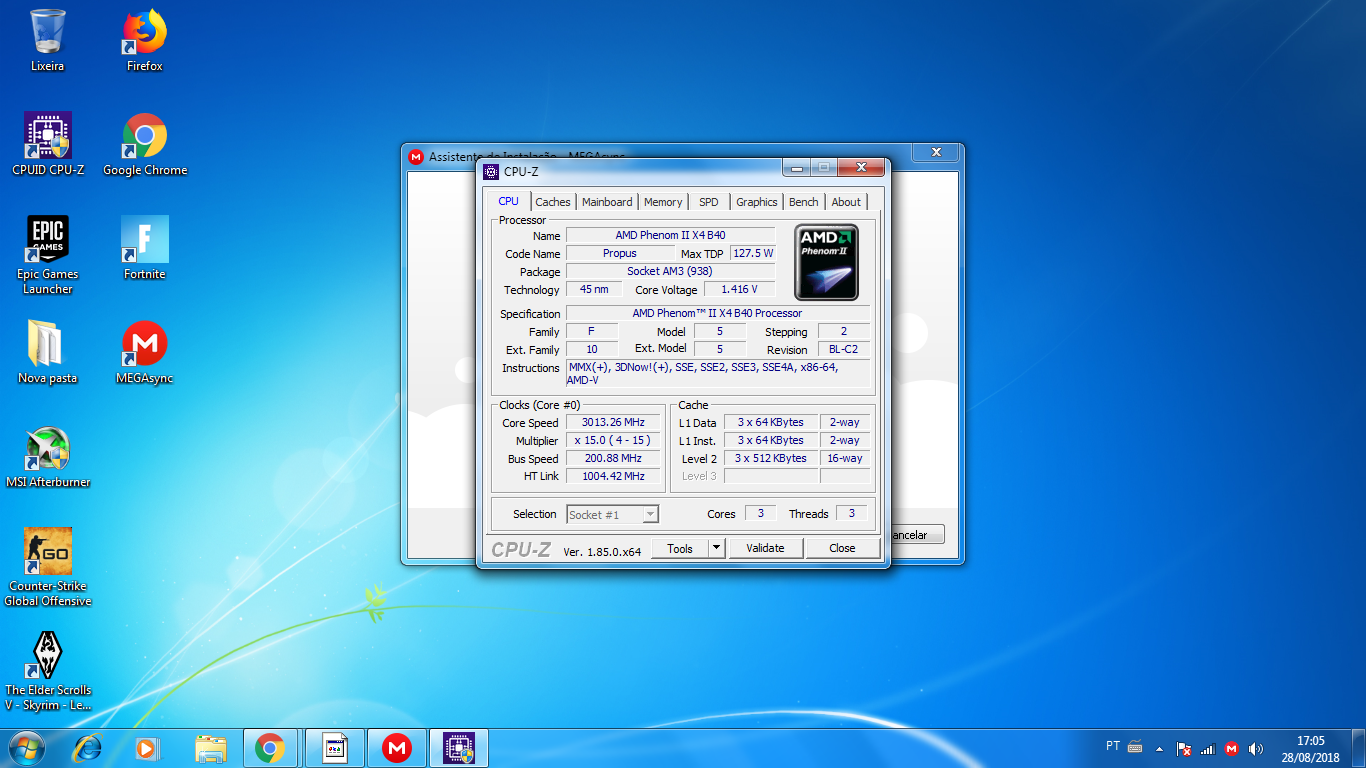The height and width of the screenshot is (768, 1366).
Task: Click the Show desktop strip at taskbar end
Action: point(1359,749)
